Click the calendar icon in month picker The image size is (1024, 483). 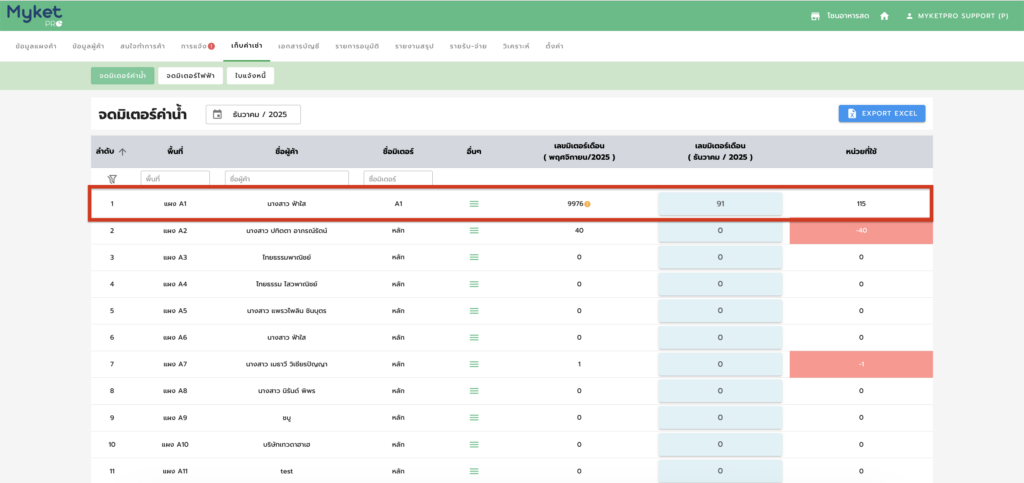pyautogui.click(x=217, y=114)
